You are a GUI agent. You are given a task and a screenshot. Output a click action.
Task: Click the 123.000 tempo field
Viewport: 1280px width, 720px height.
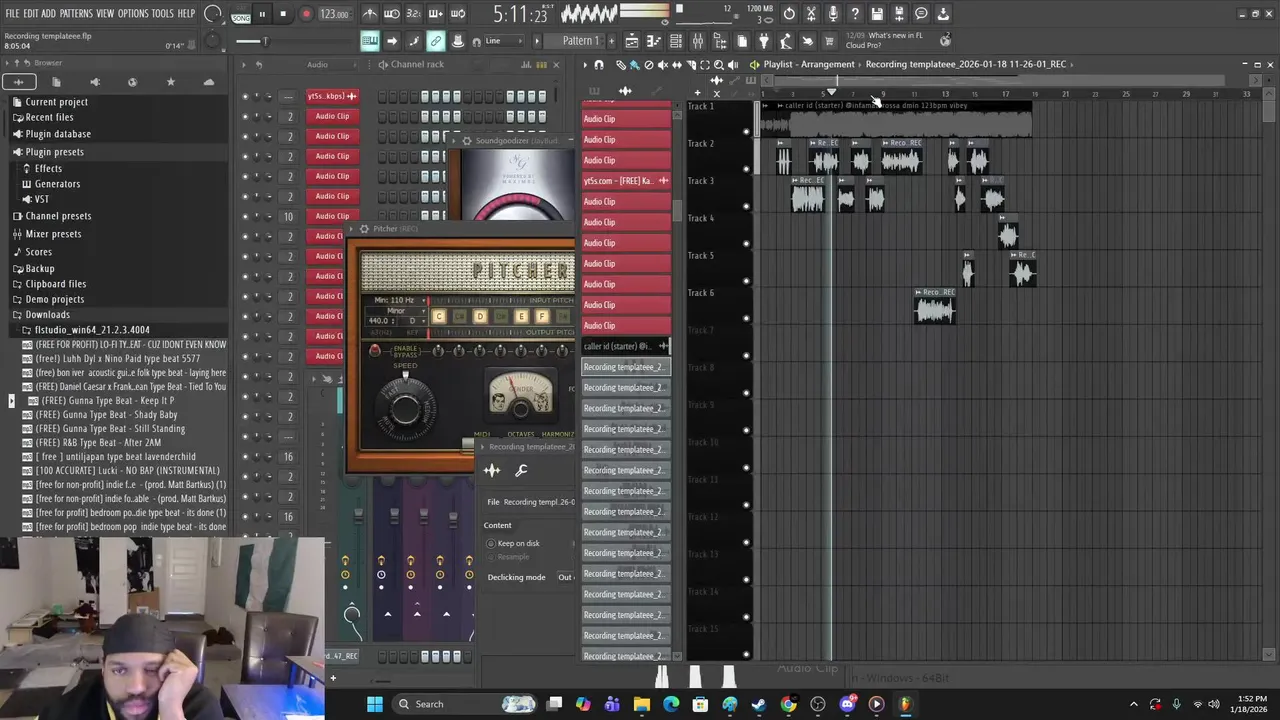pos(334,14)
